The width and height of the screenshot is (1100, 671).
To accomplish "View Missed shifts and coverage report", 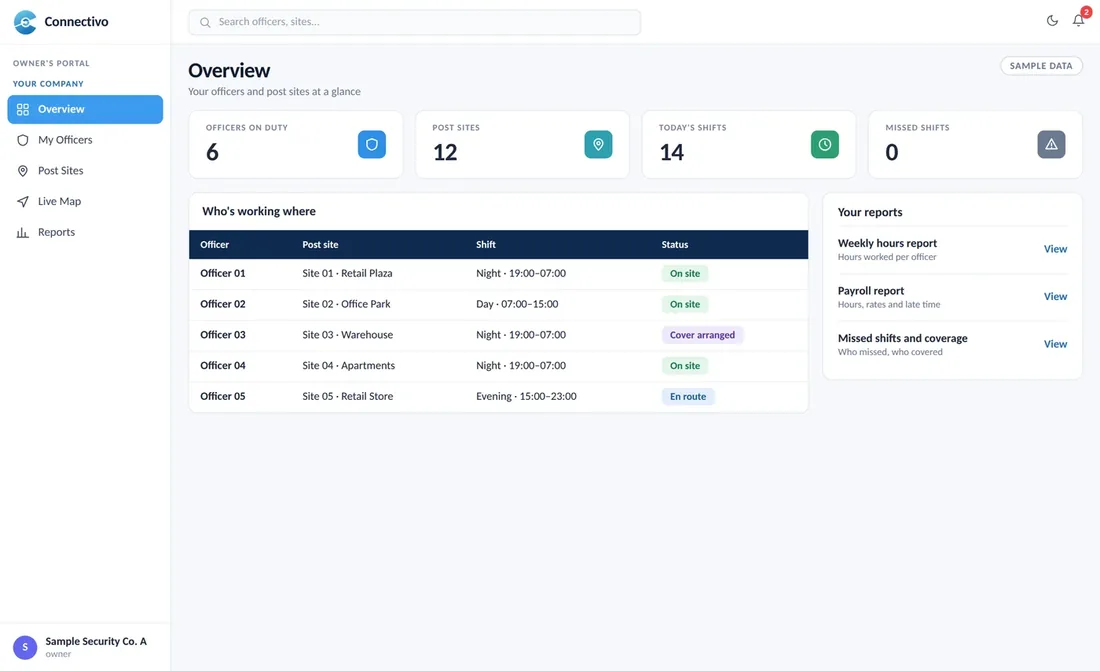I will [1055, 345].
